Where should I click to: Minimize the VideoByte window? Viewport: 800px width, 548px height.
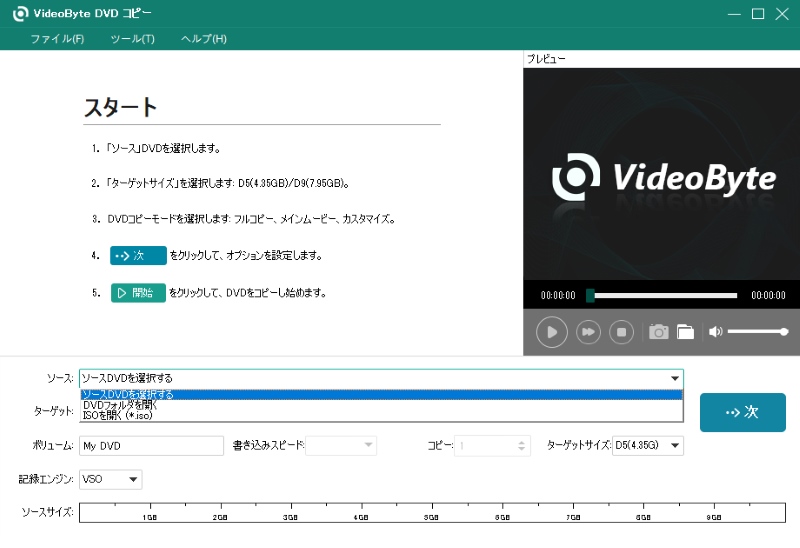pos(734,14)
